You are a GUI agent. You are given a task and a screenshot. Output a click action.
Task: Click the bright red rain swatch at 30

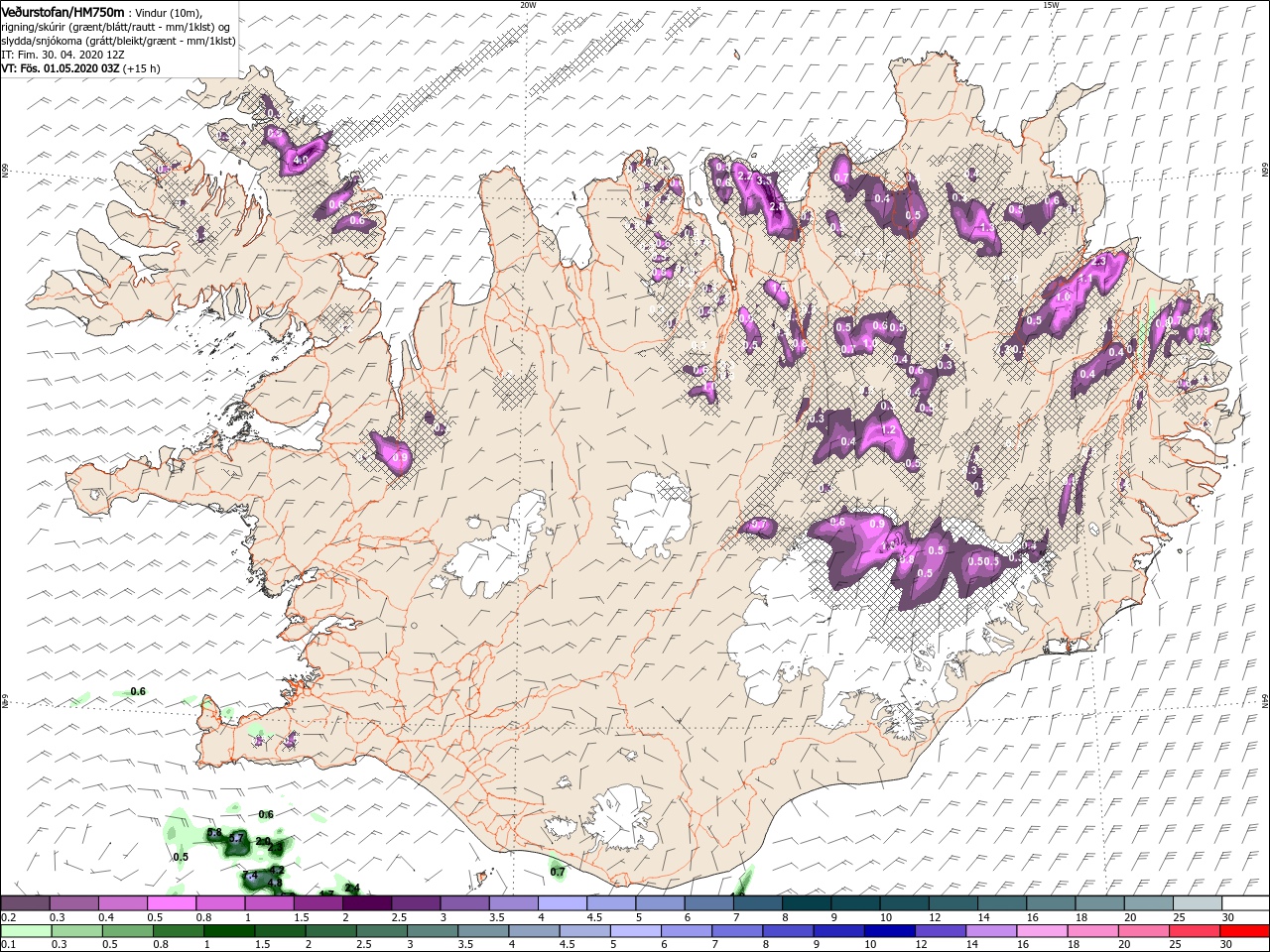pos(1245,931)
